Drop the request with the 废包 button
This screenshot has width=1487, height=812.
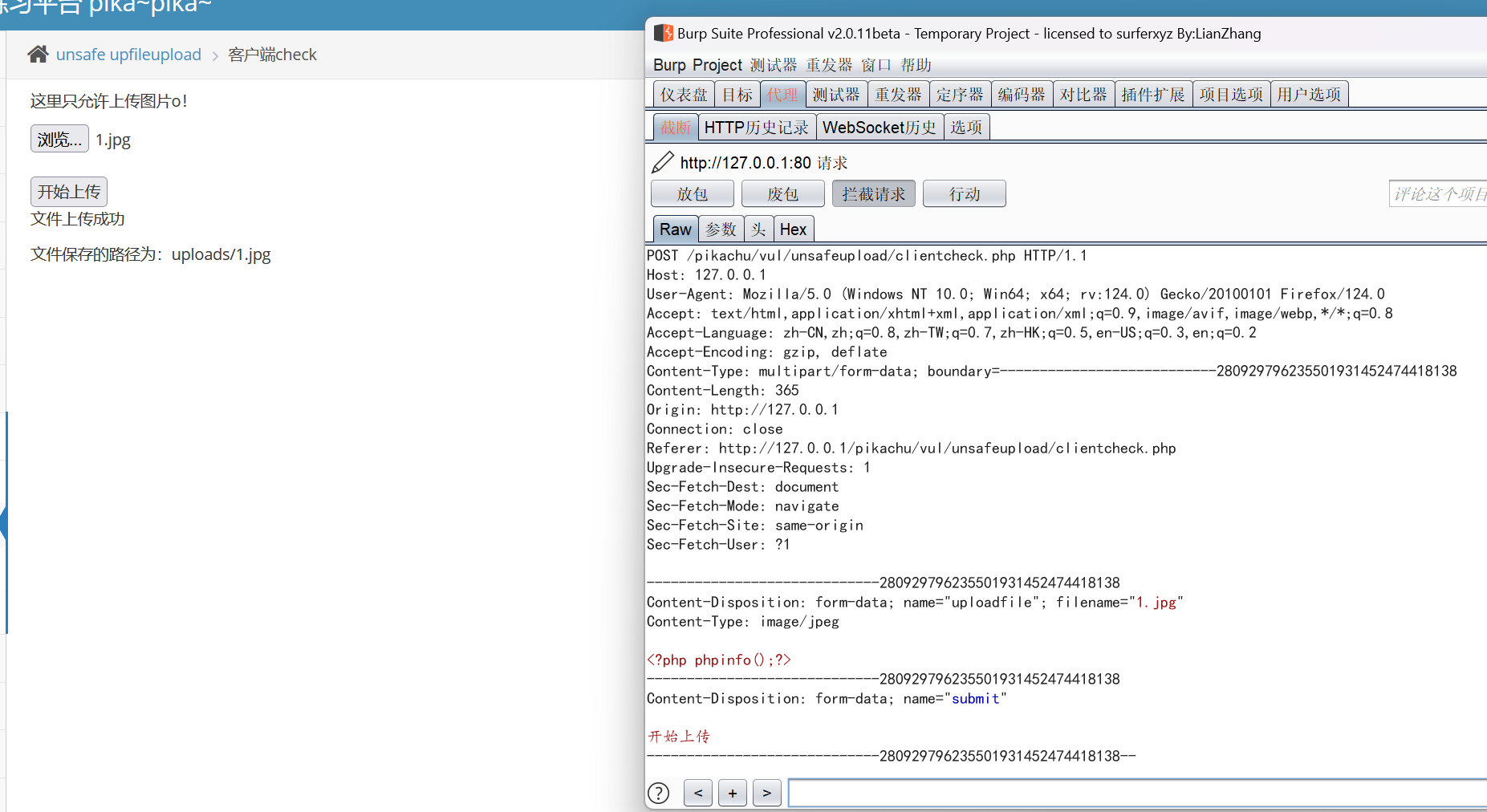(783, 194)
